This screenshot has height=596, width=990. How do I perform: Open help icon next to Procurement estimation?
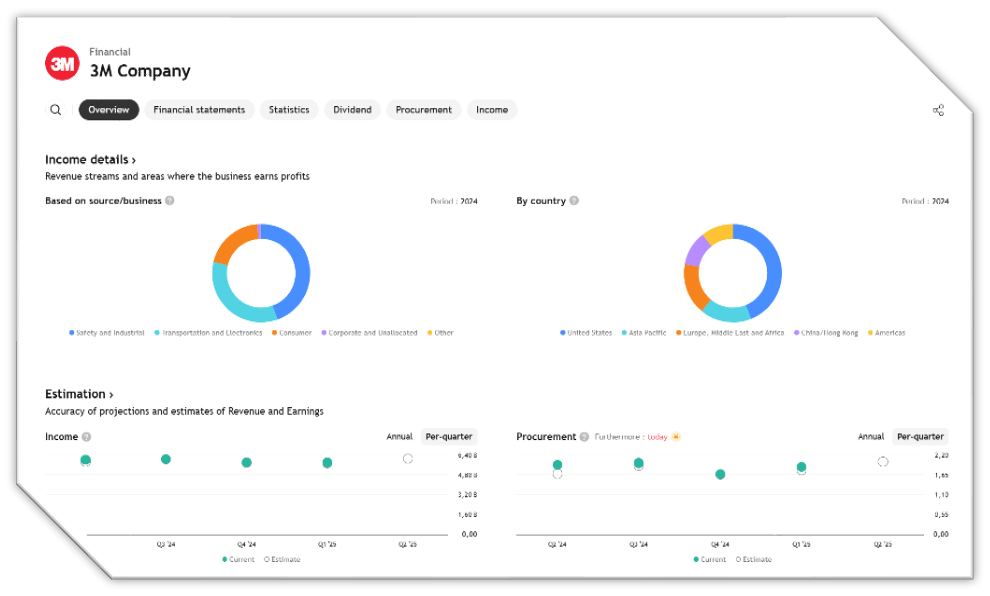[584, 437]
